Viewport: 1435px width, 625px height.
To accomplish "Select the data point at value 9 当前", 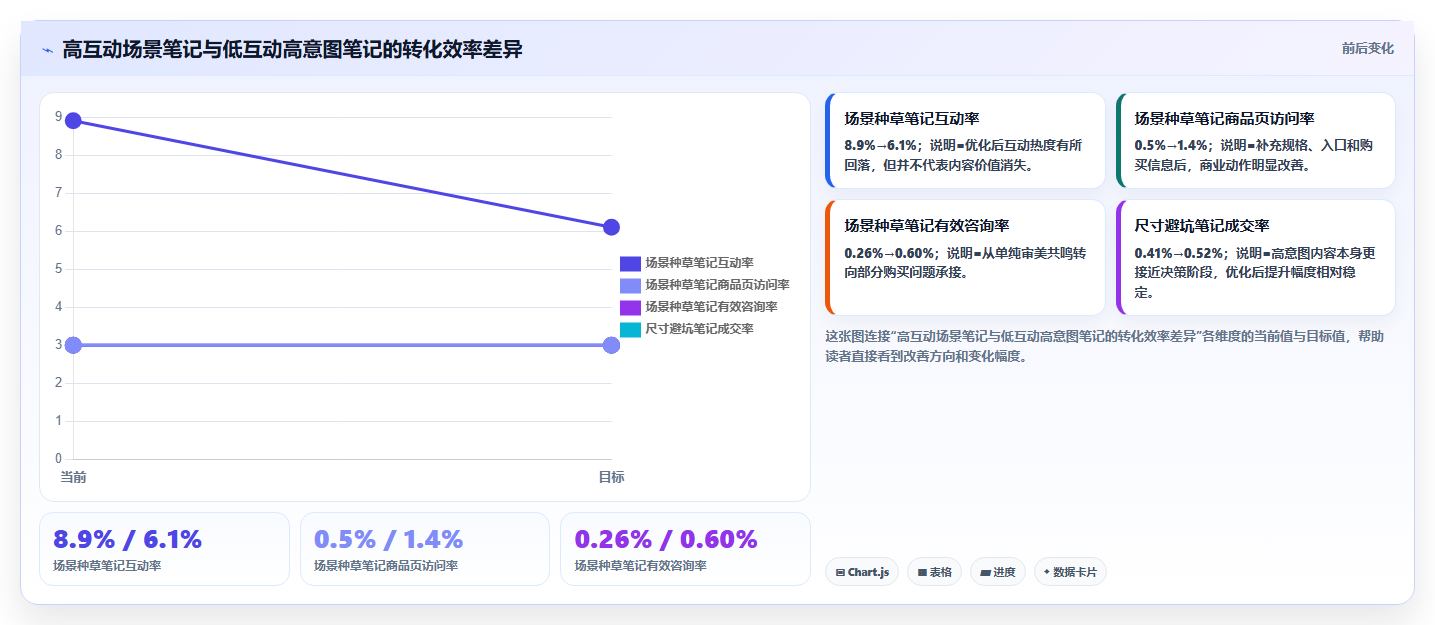I will [x=73, y=121].
